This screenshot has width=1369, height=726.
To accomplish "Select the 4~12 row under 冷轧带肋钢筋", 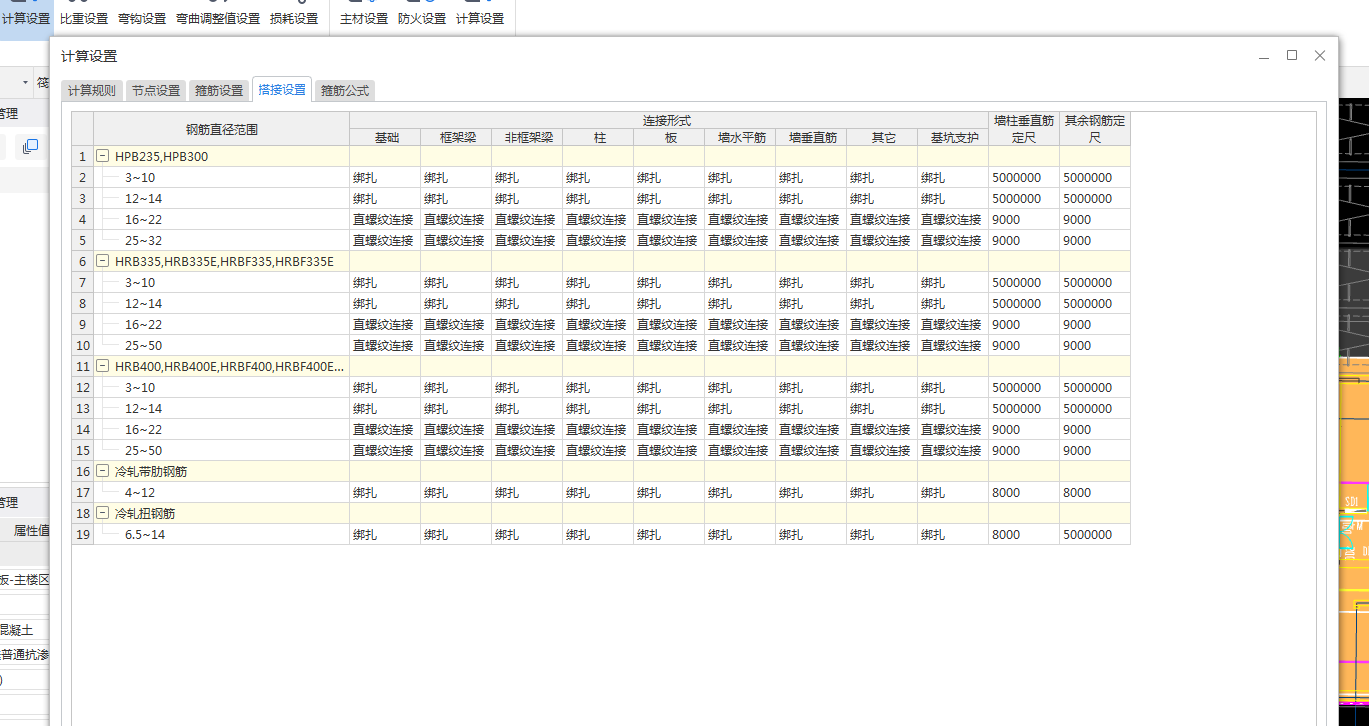I will coord(222,493).
